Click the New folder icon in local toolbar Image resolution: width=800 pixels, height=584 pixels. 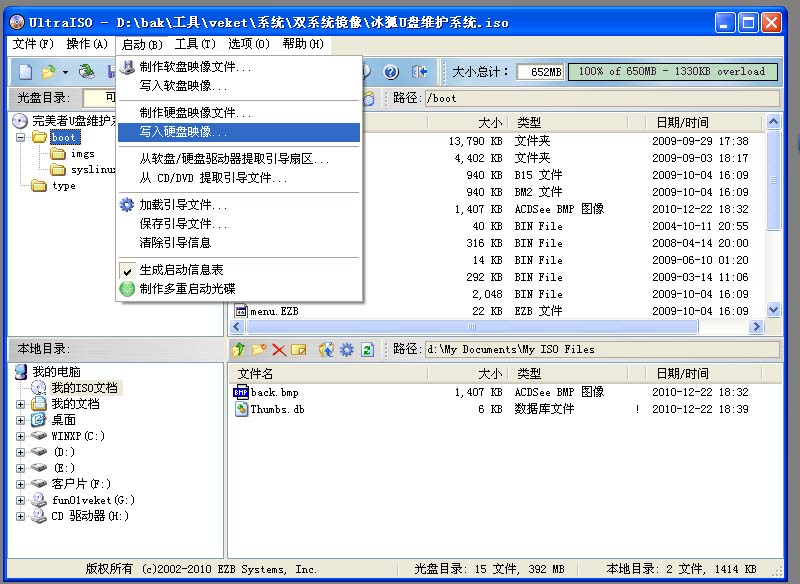[x=259, y=349]
